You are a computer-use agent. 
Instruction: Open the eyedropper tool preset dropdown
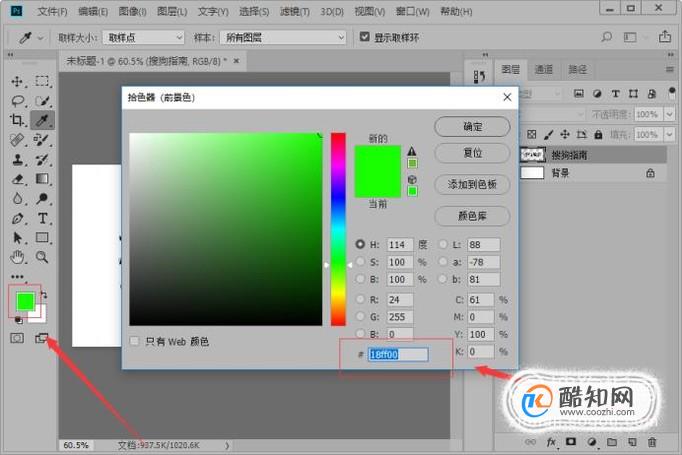40,38
